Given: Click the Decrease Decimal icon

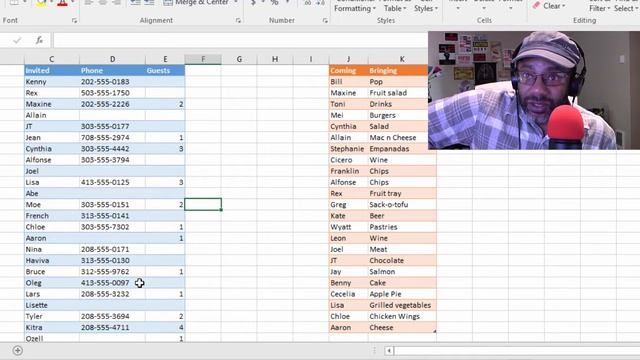Looking at the screenshot, I should point(321,3).
